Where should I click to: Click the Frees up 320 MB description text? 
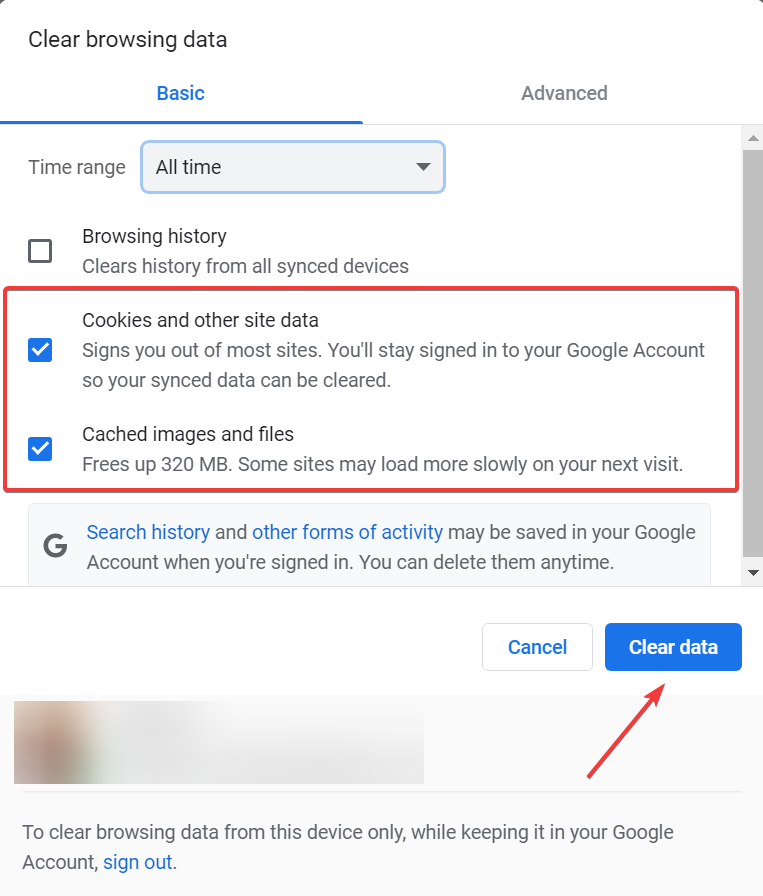tap(382, 464)
